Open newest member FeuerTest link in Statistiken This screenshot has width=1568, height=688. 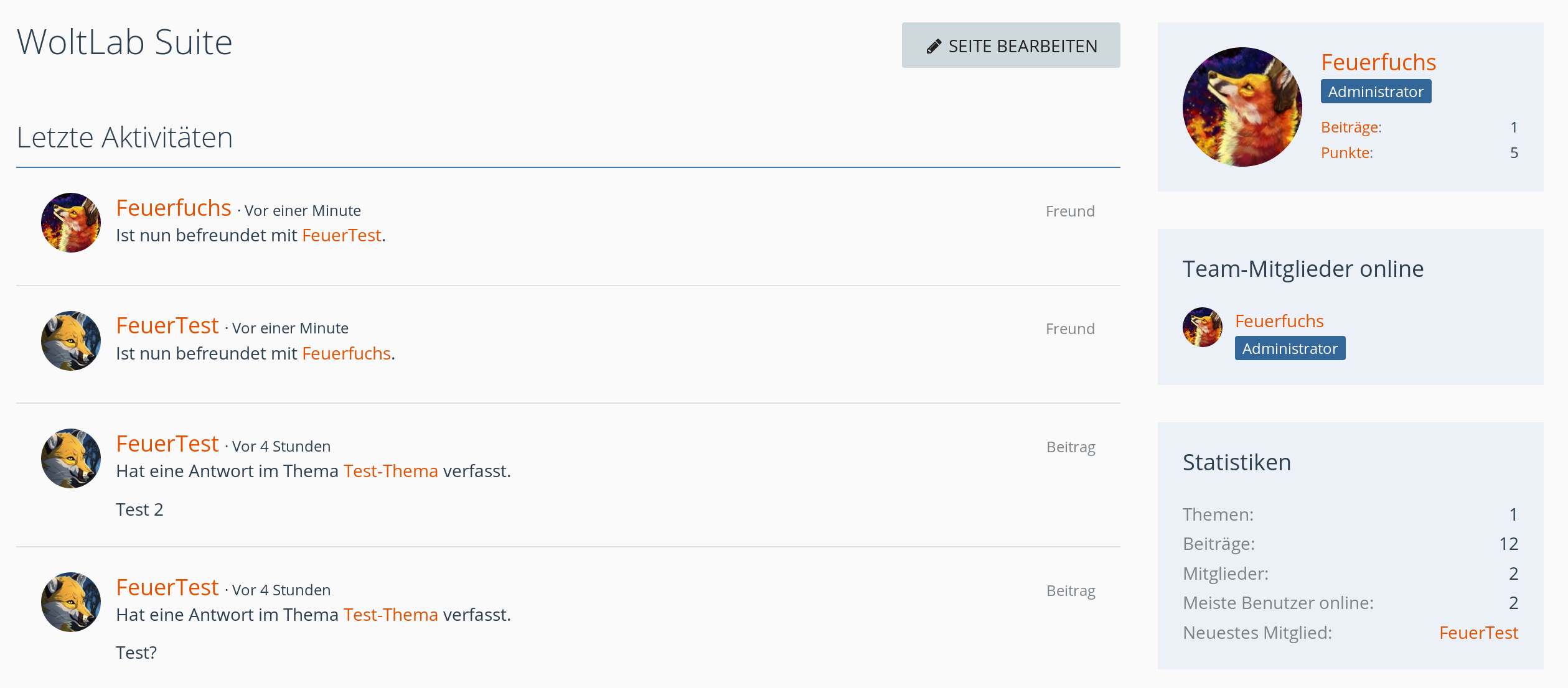point(1478,633)
